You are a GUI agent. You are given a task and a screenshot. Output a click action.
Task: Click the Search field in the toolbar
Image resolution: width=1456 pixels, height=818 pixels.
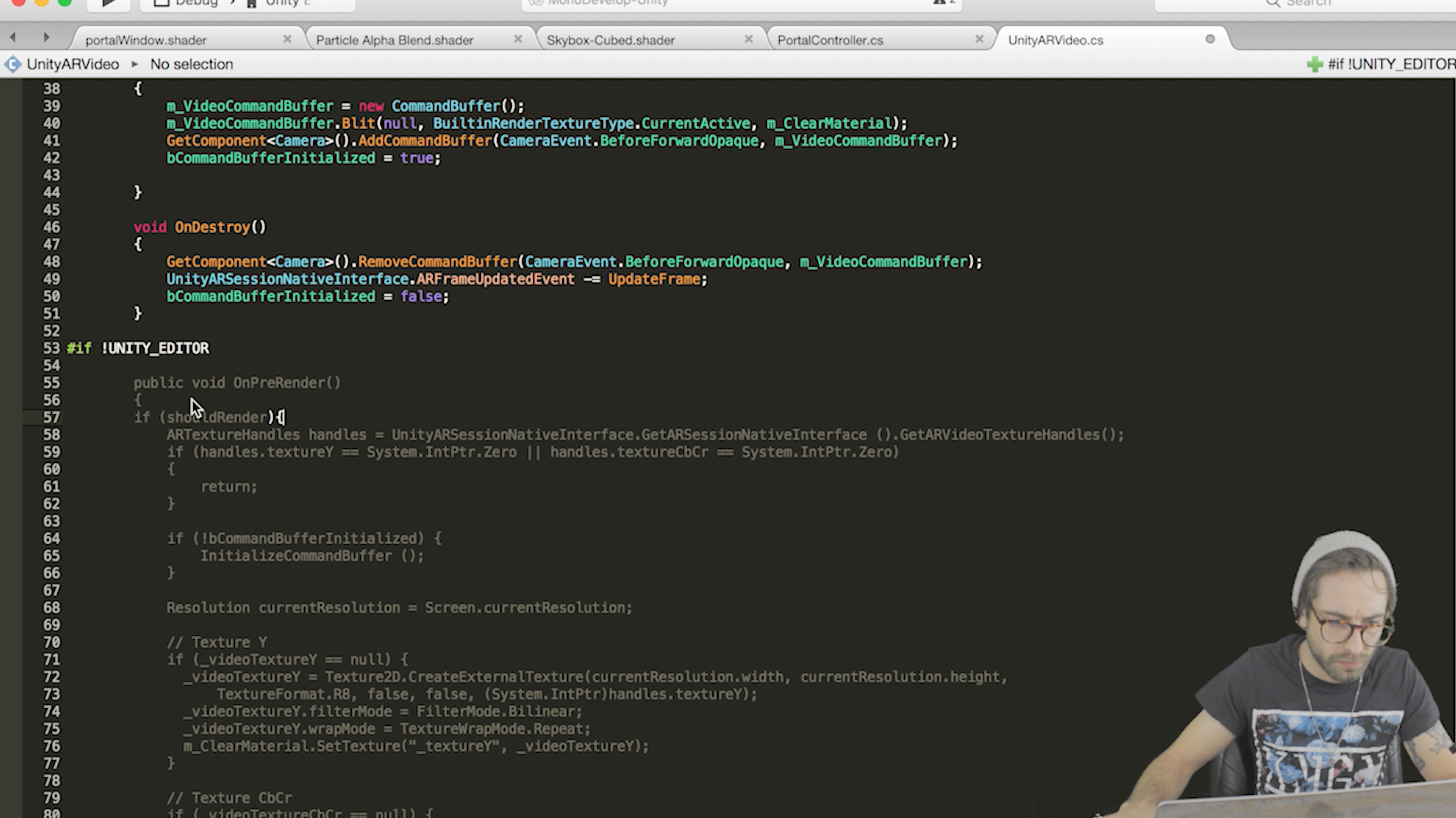click(x=1306, y=4)
